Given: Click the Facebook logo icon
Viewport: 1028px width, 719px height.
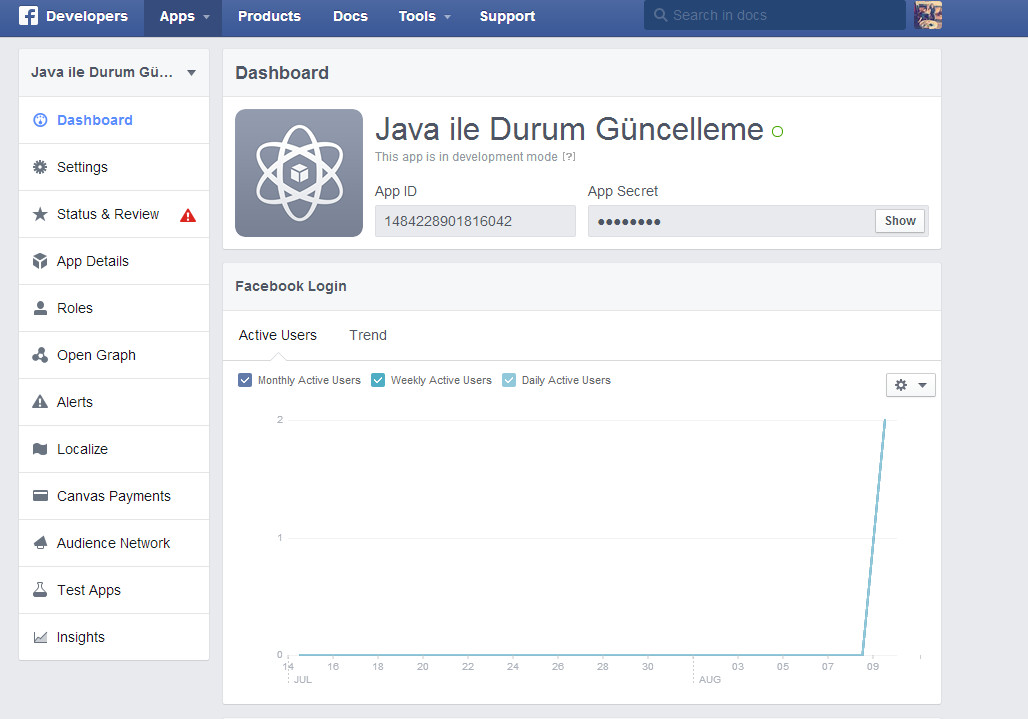Looking at the screenshot, I should tap(28, 16).
